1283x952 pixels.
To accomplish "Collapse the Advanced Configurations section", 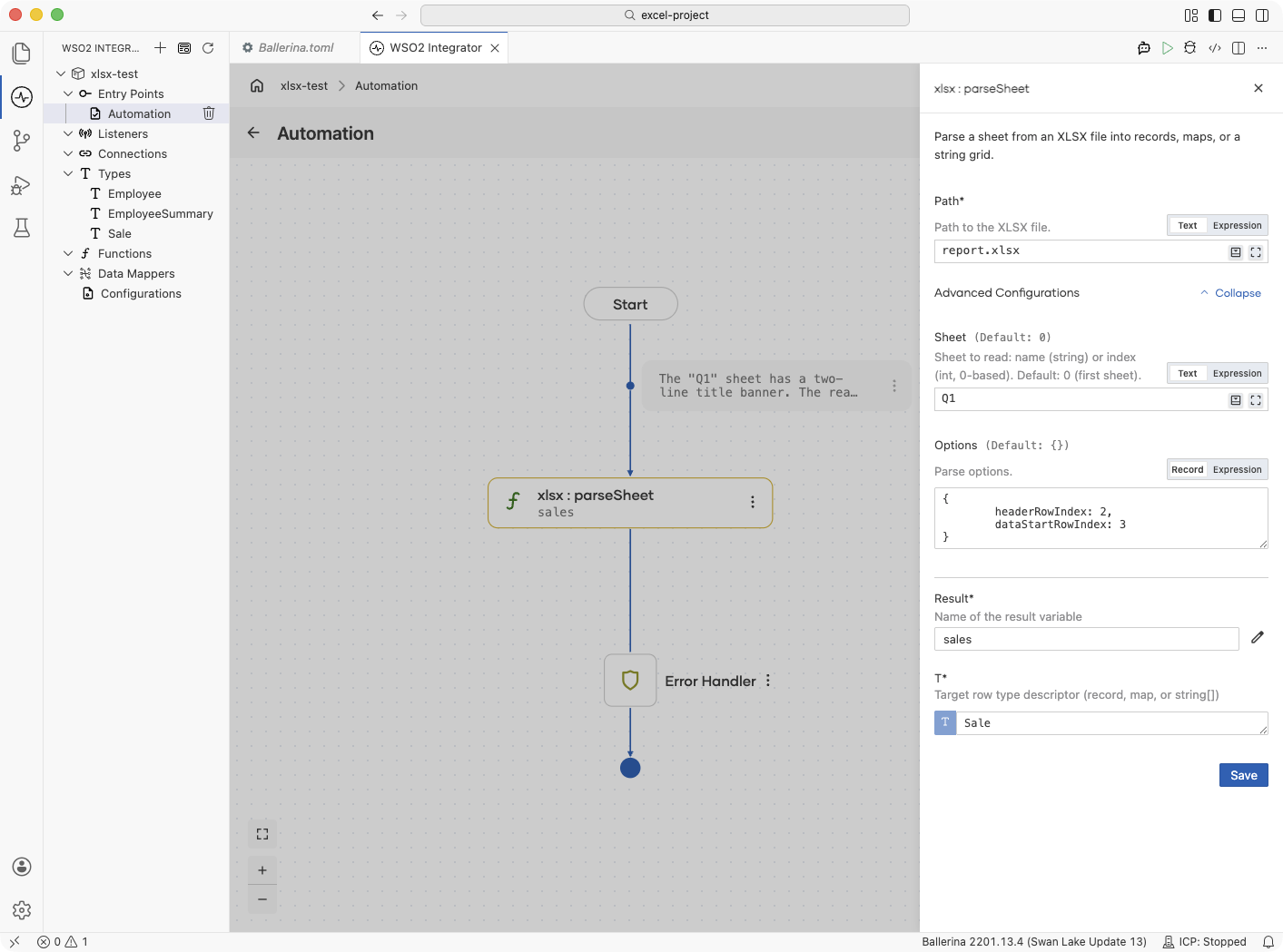I will click(x=1230, y=293).
